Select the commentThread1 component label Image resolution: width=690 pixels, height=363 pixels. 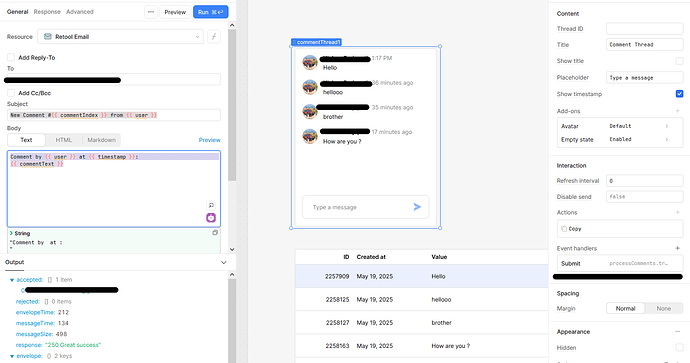[x=316, y=42]
